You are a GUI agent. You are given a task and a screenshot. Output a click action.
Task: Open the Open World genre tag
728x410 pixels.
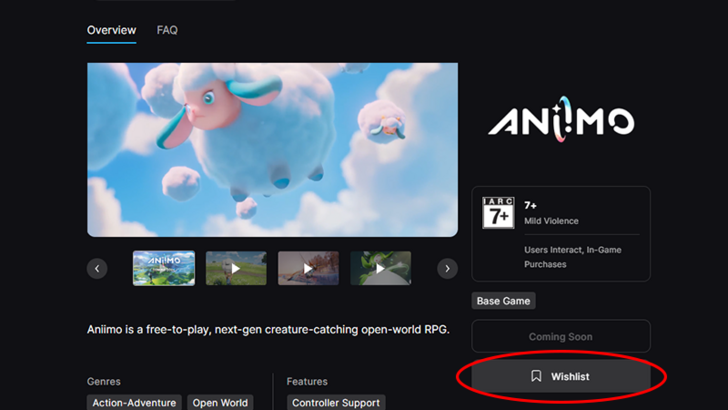[220, 403]
